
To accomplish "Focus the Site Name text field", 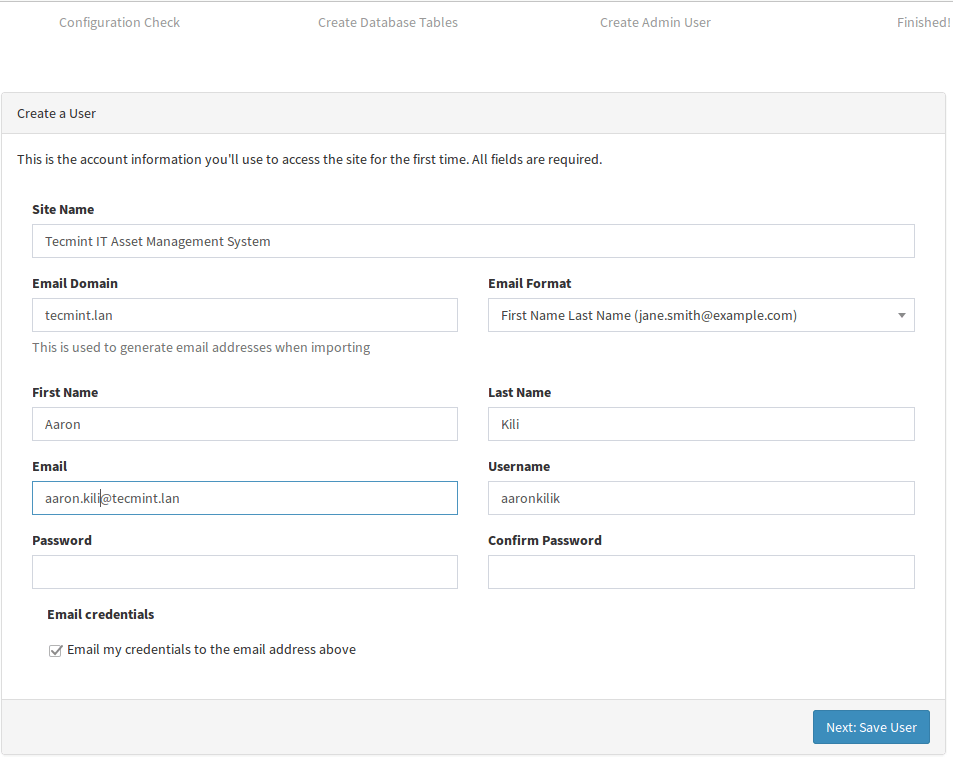I will point(473,241).
